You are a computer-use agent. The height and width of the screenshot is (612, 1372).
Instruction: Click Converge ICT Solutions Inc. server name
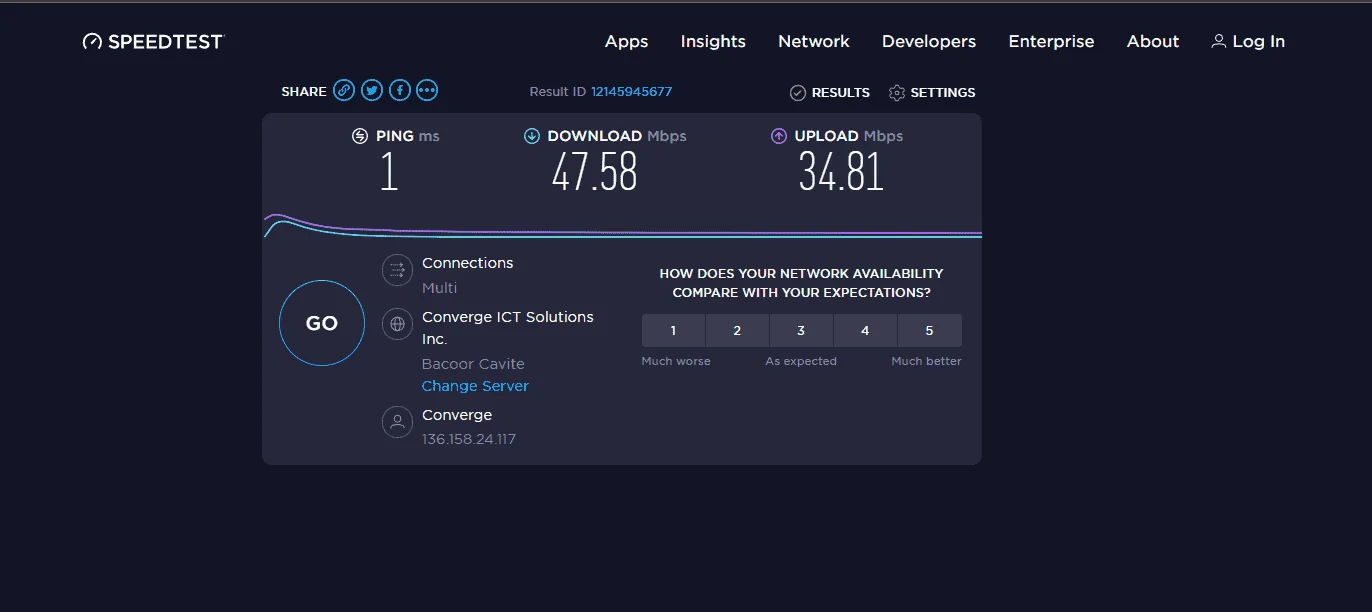tap(508, 328)
